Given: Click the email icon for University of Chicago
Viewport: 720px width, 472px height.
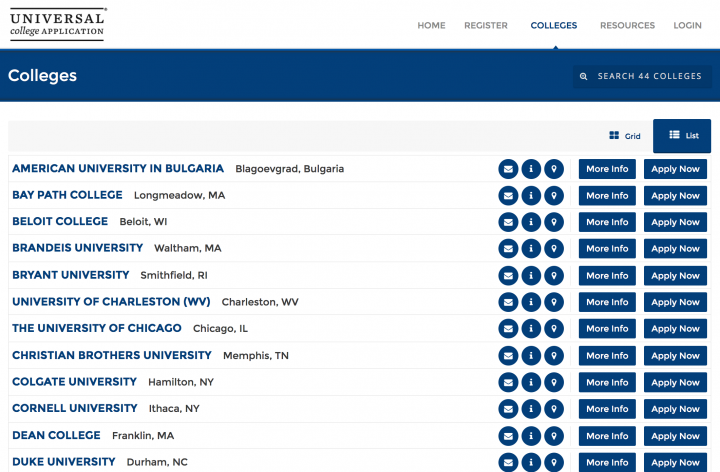Looking at the screenshot, I should point(508,329).
